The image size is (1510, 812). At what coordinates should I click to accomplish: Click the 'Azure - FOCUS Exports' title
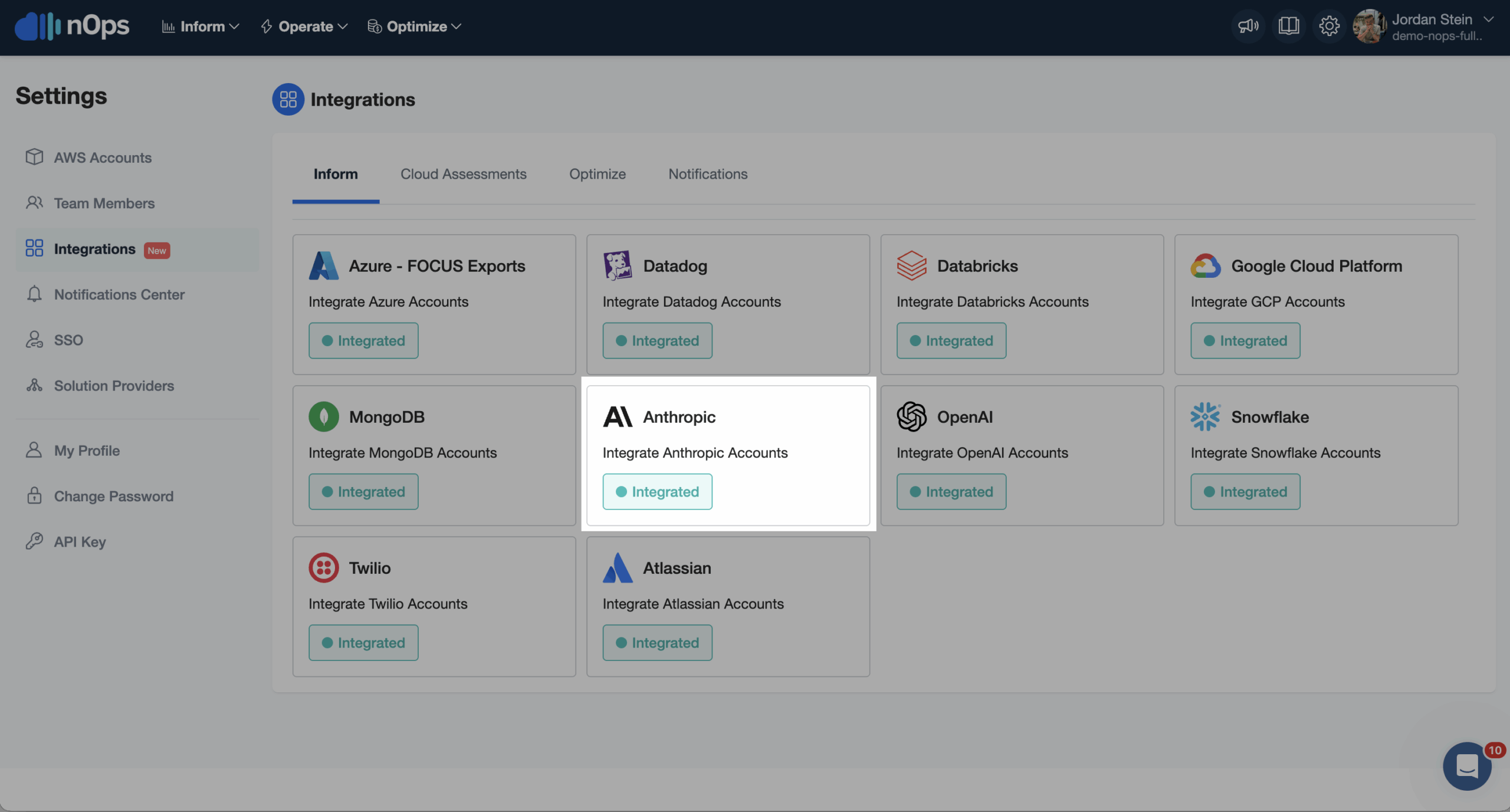coord(437,266)
